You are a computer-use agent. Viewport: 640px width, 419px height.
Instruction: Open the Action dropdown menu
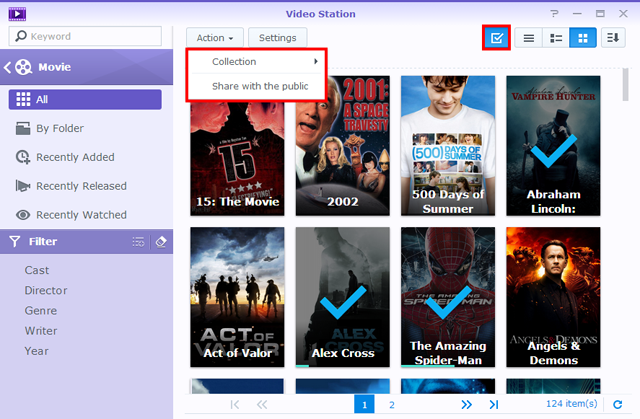(215, 38)
